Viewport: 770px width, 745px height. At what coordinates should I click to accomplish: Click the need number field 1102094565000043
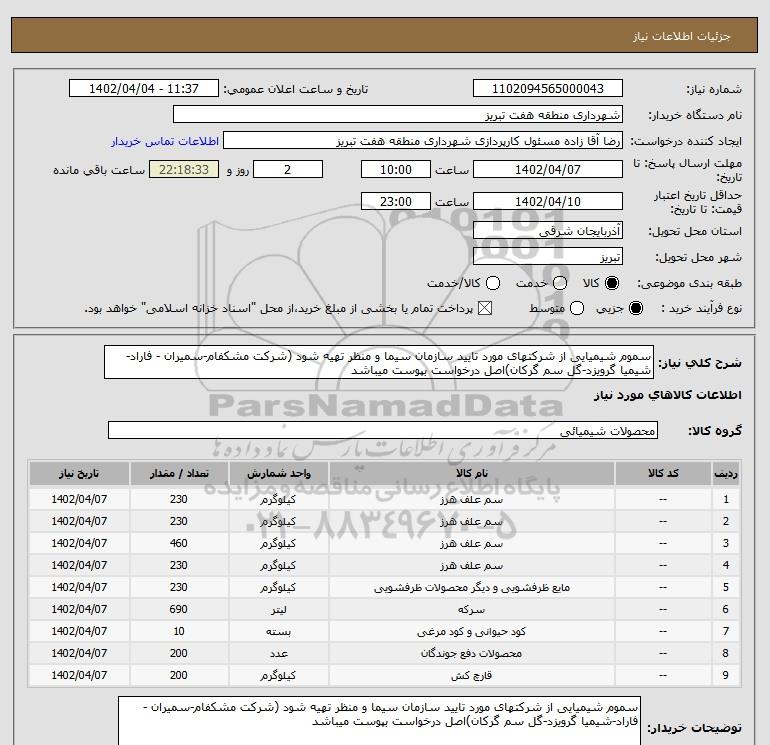click(x=548, y=88)
